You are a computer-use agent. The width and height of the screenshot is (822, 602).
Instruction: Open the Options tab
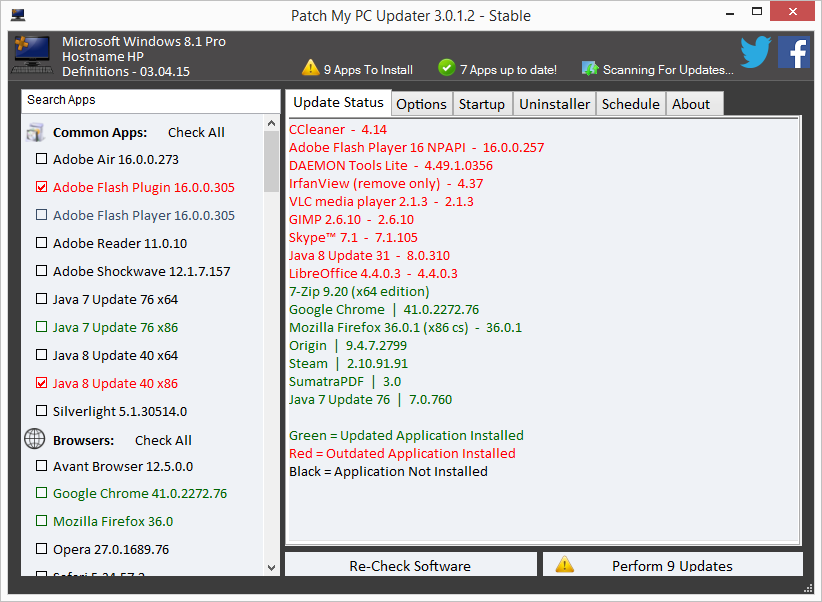click(421, 104)
